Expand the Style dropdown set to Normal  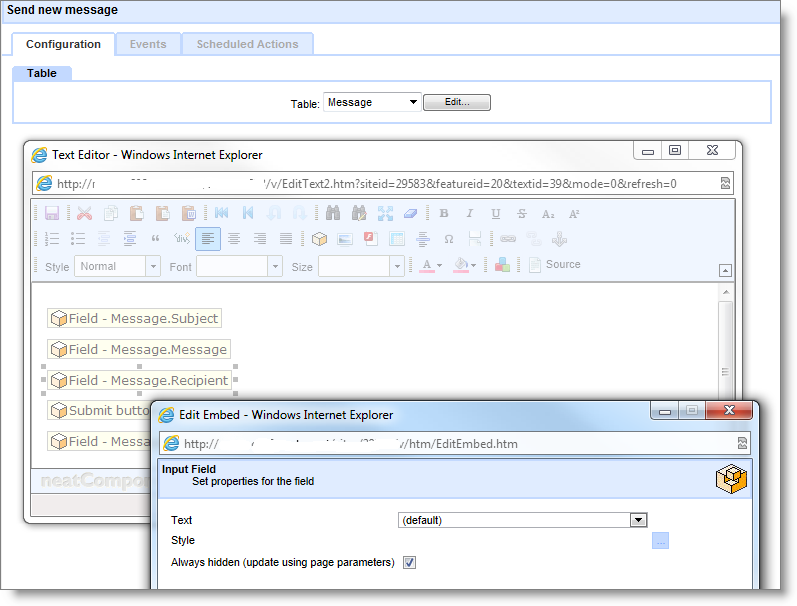pyautogui.click(x=118, y=266)
